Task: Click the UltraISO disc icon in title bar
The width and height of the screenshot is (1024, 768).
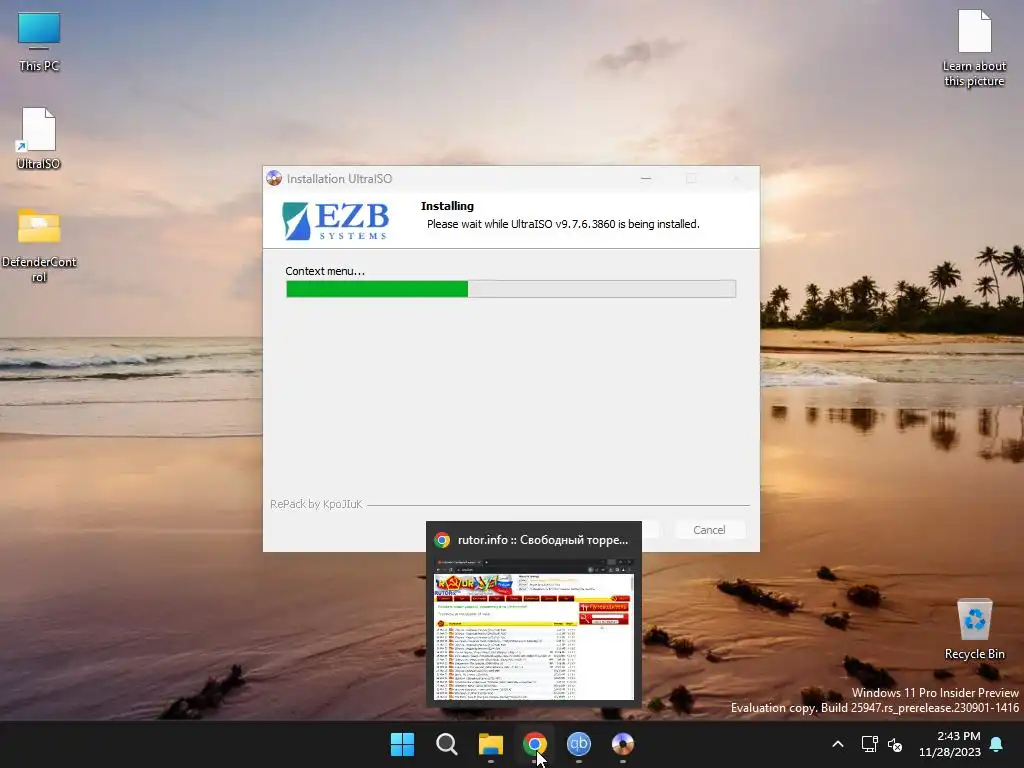Action: point(274,178)
